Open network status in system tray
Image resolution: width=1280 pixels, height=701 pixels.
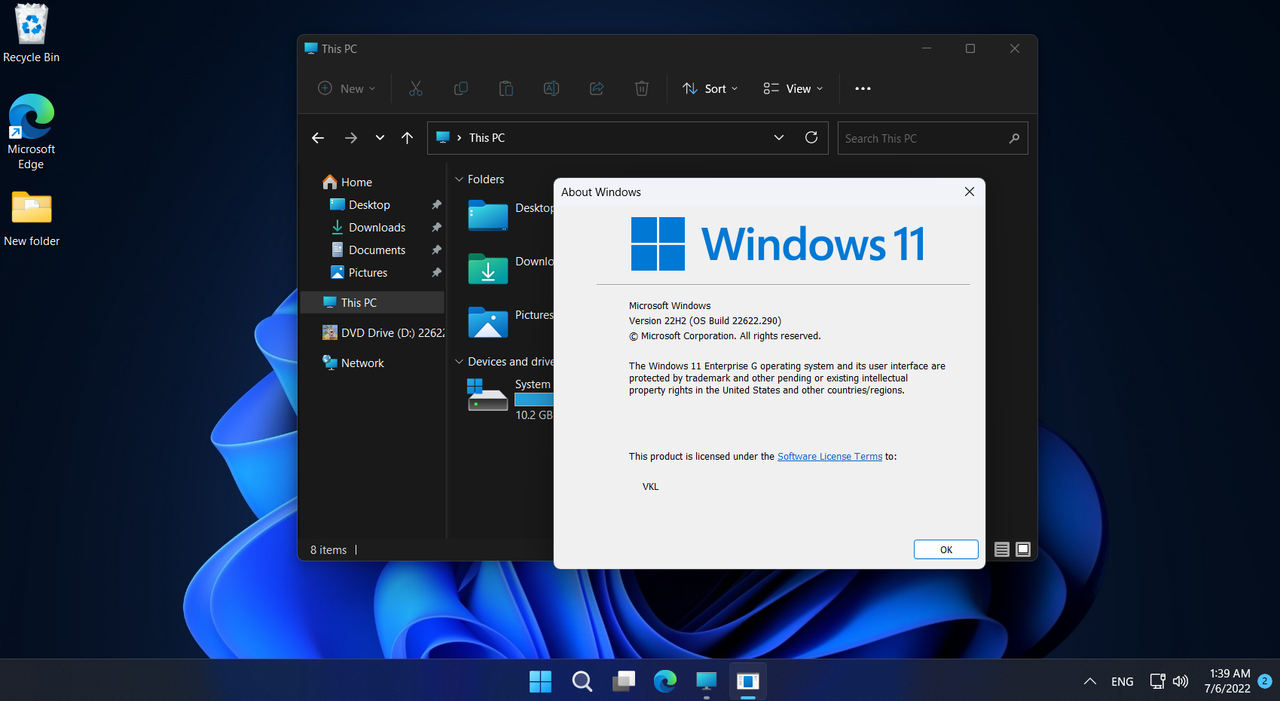pyautogui.click(x=1157, y=681)
